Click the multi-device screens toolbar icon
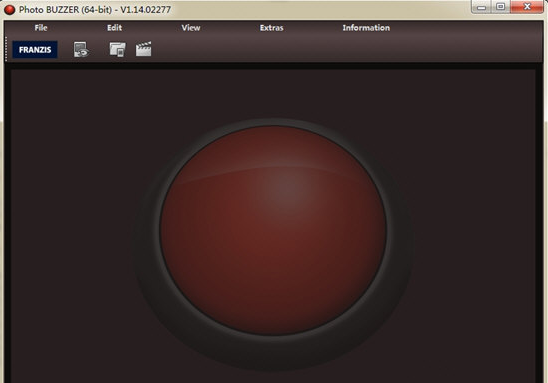 coord(117,49)
